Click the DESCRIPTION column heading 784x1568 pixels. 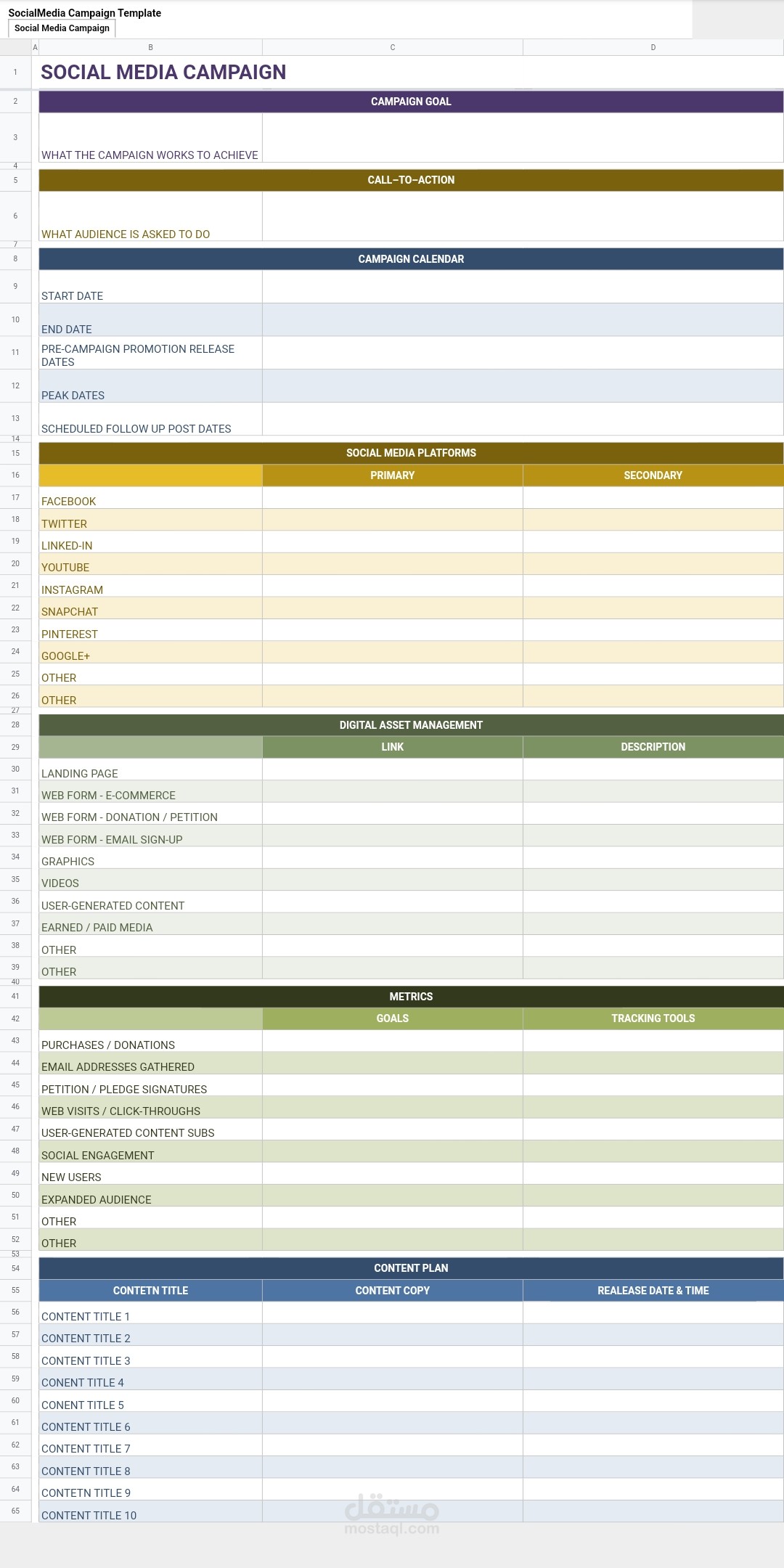point(653,747)
